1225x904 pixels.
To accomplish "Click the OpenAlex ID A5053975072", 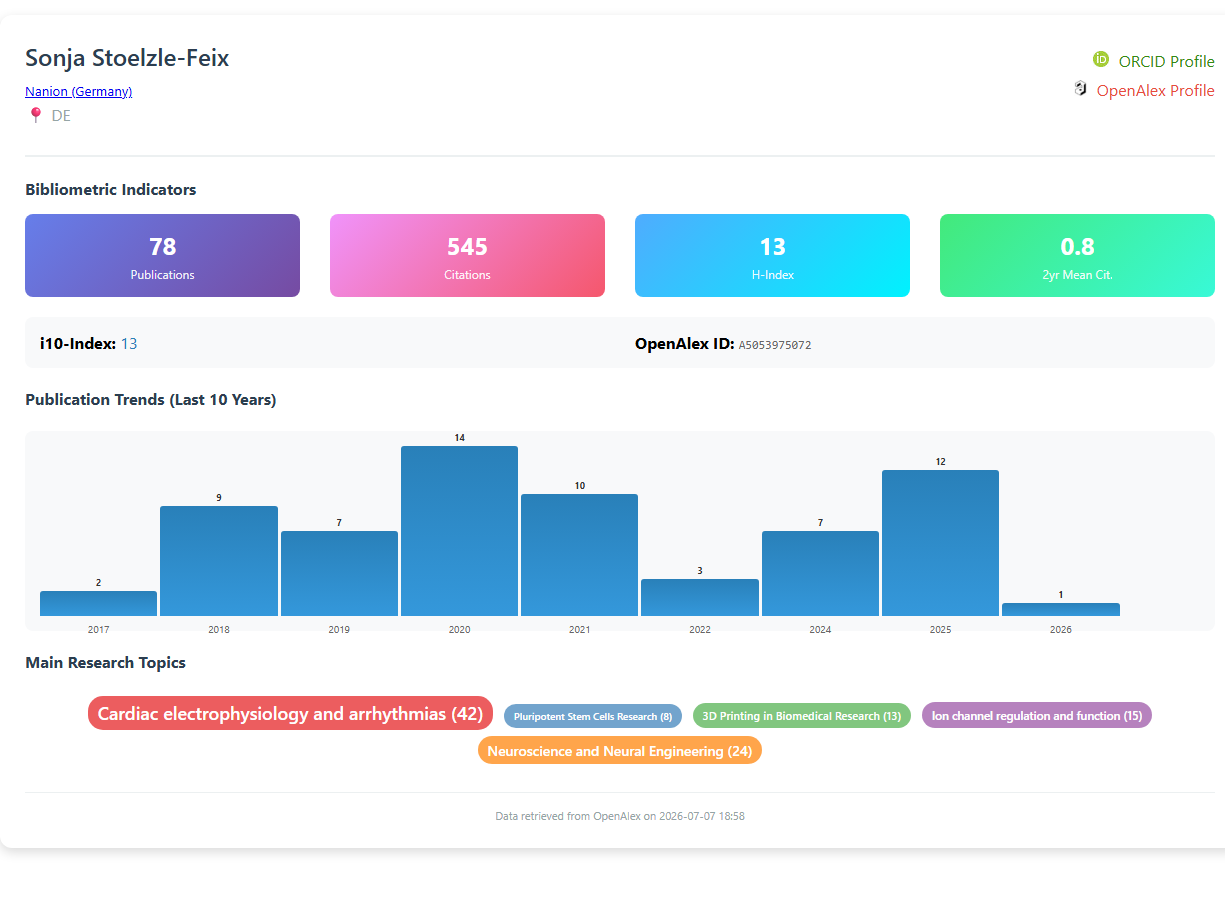I will (x=775, y=345).
